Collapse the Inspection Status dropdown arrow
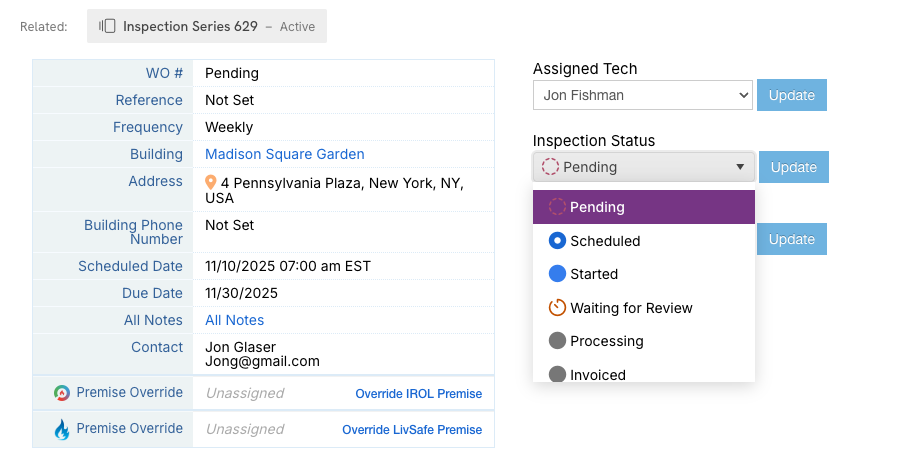The width and height of the screenshot is (904, 463). (740, 167)
